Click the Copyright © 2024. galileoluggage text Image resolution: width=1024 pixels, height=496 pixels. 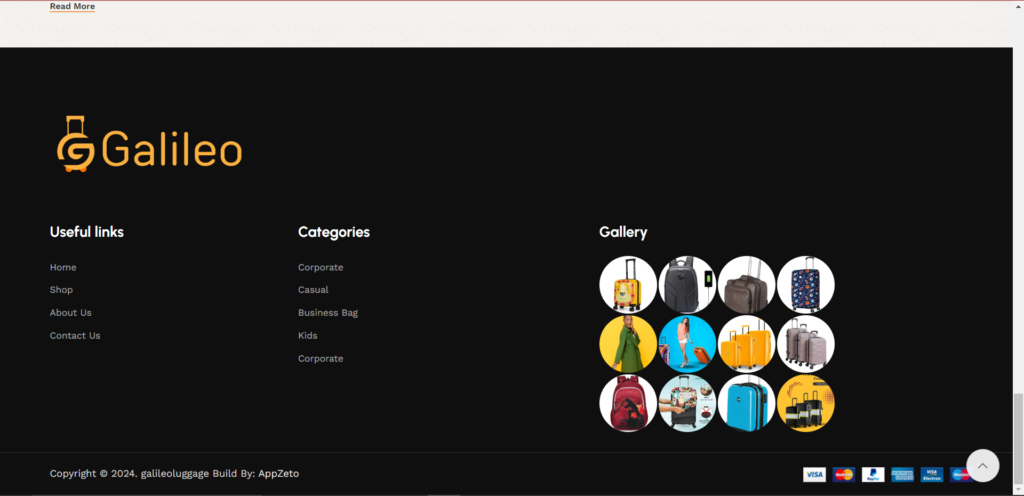point(129,474)
